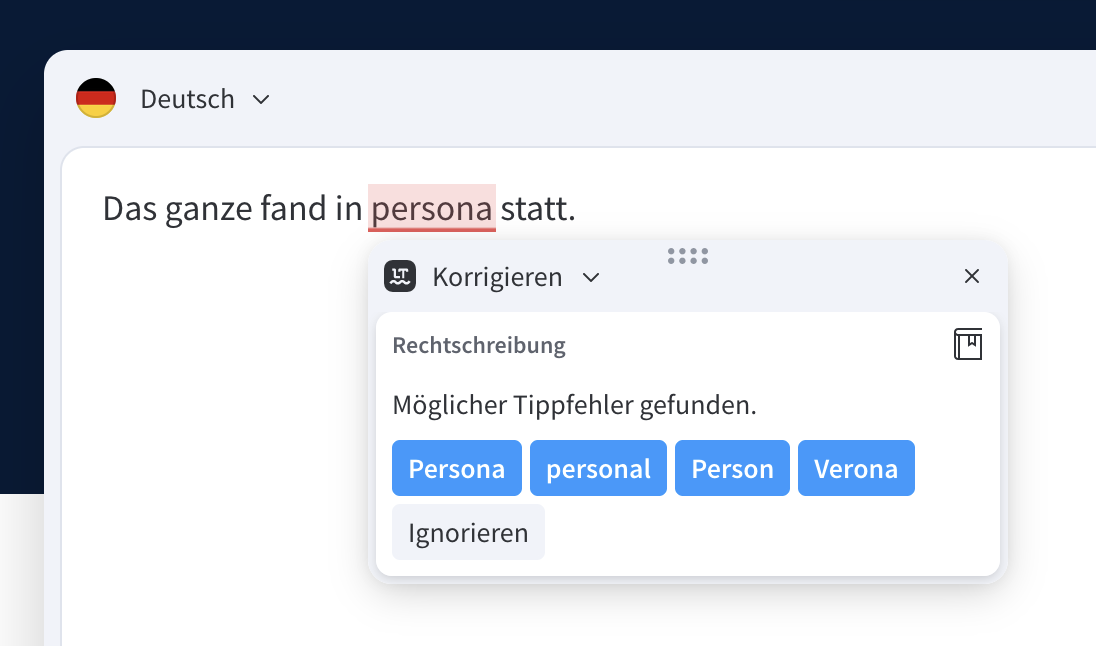
Task: Expand the Korrigieren mode dropdown
Action: point(591,277)
